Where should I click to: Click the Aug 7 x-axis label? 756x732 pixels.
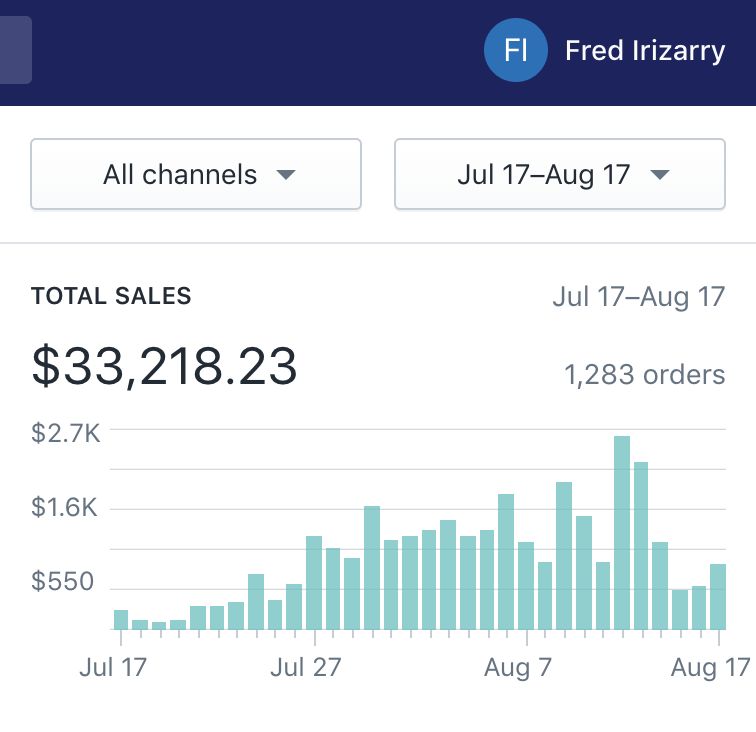coord(518,668)
